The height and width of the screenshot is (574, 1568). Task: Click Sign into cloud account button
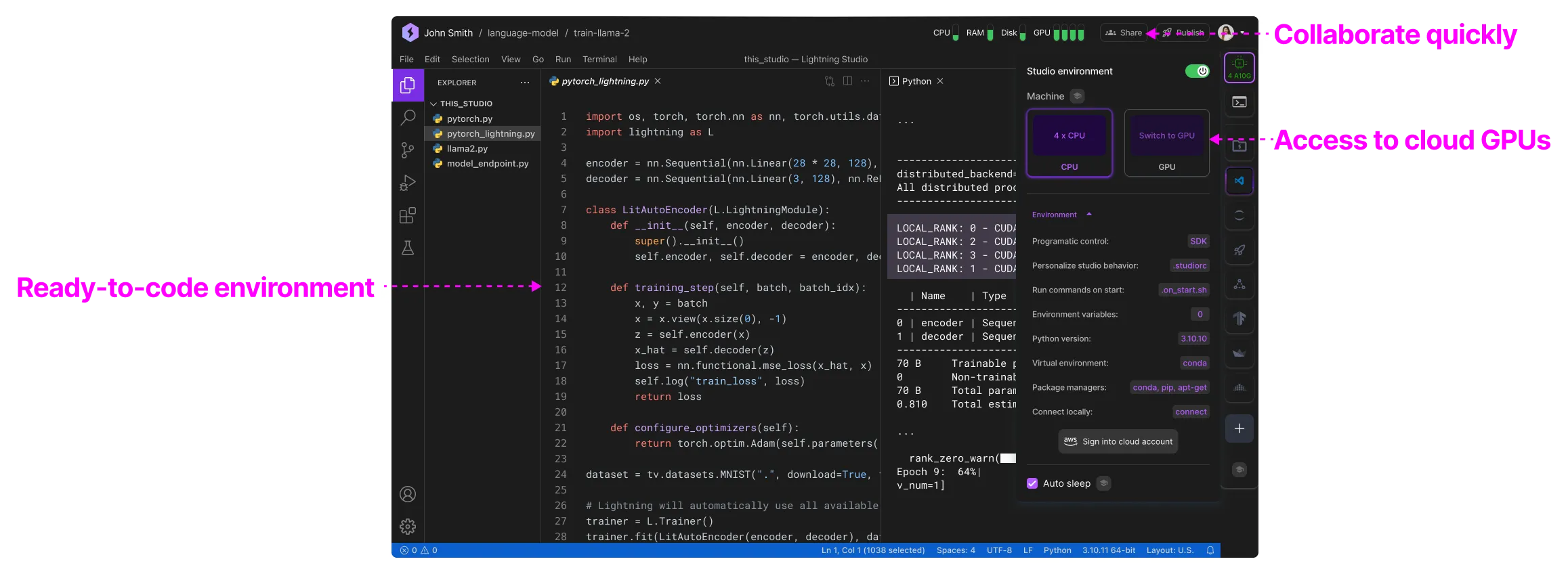coord(1118,441)
